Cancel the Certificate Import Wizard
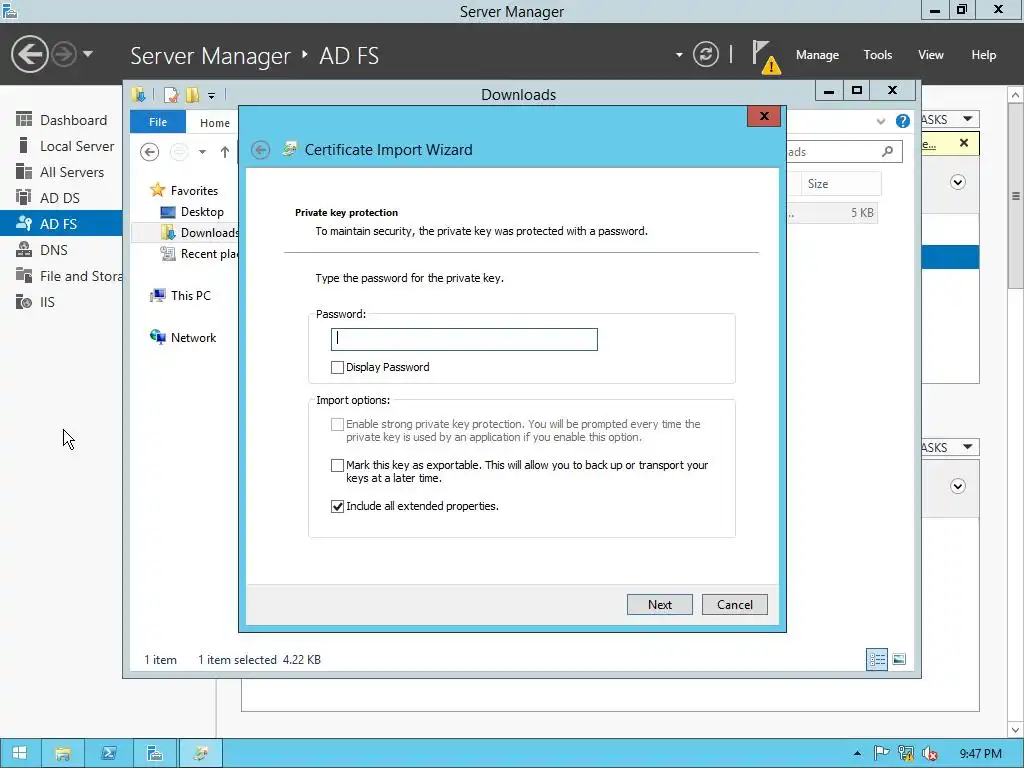 click(735, 604)
